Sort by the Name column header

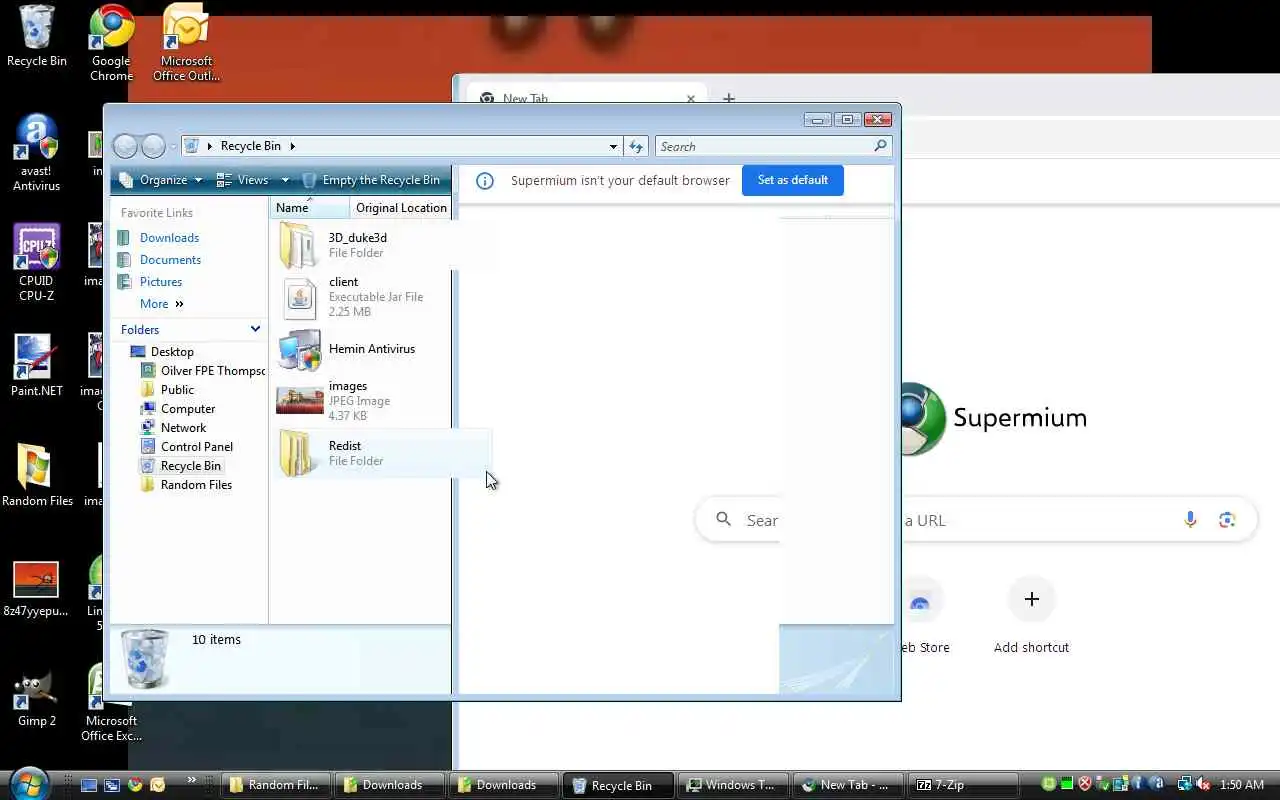tap(310, 208)
